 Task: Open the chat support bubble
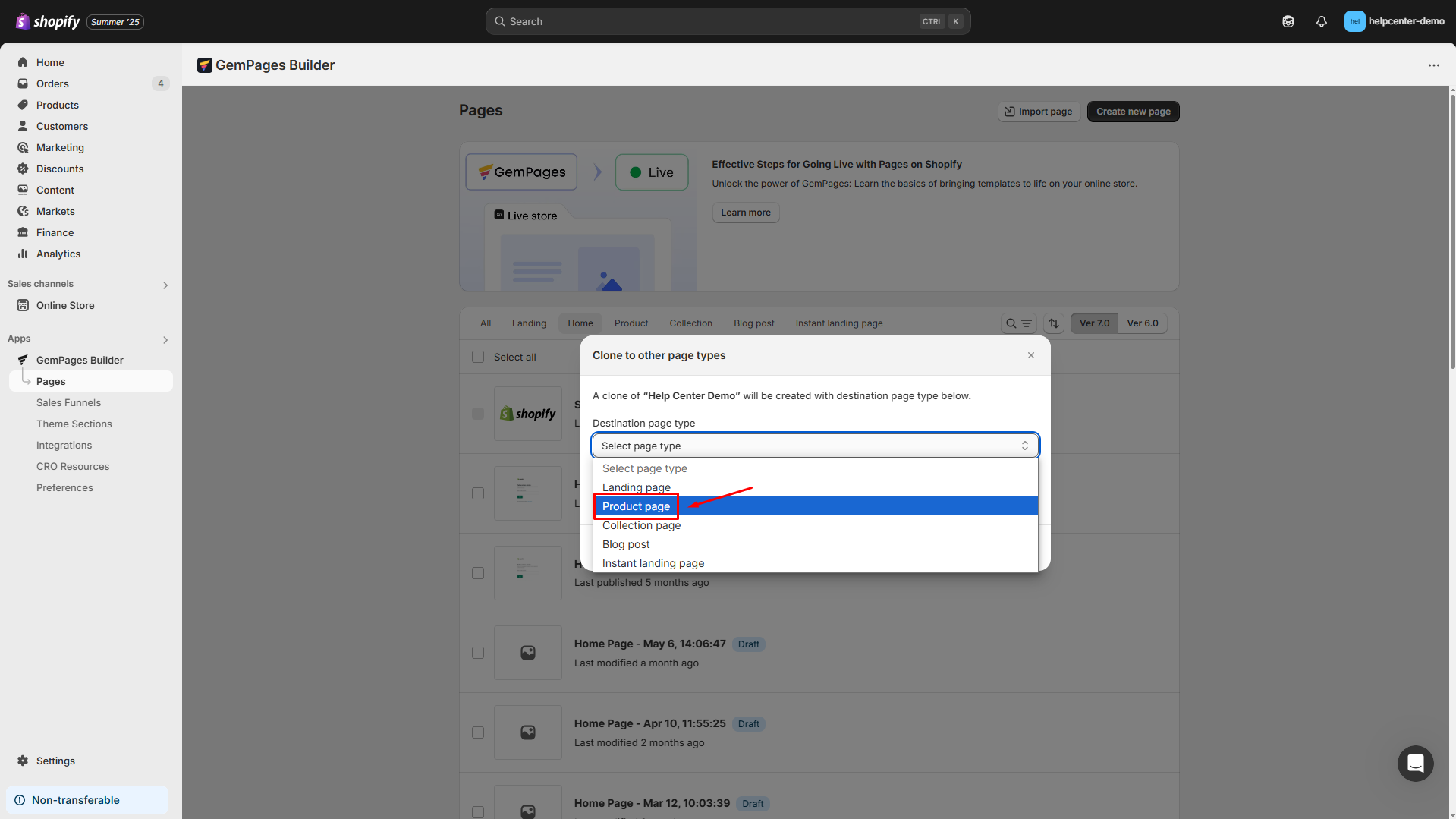click(x=1415, y=764)
